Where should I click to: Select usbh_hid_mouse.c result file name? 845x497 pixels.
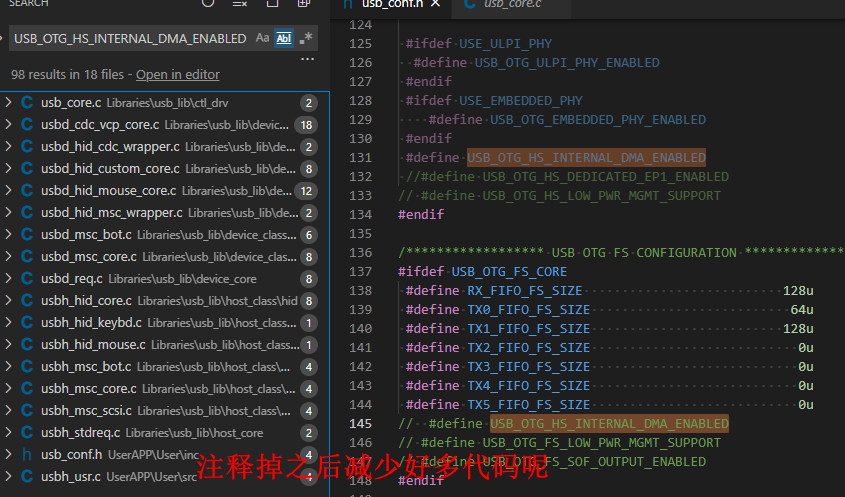pos(93,345)
